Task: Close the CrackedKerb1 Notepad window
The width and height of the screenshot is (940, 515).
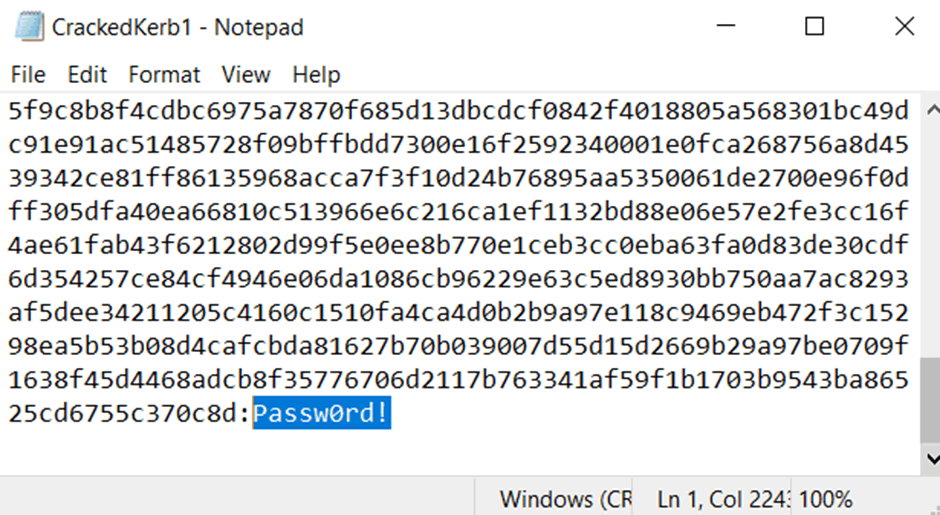Action: click(903, 26)
